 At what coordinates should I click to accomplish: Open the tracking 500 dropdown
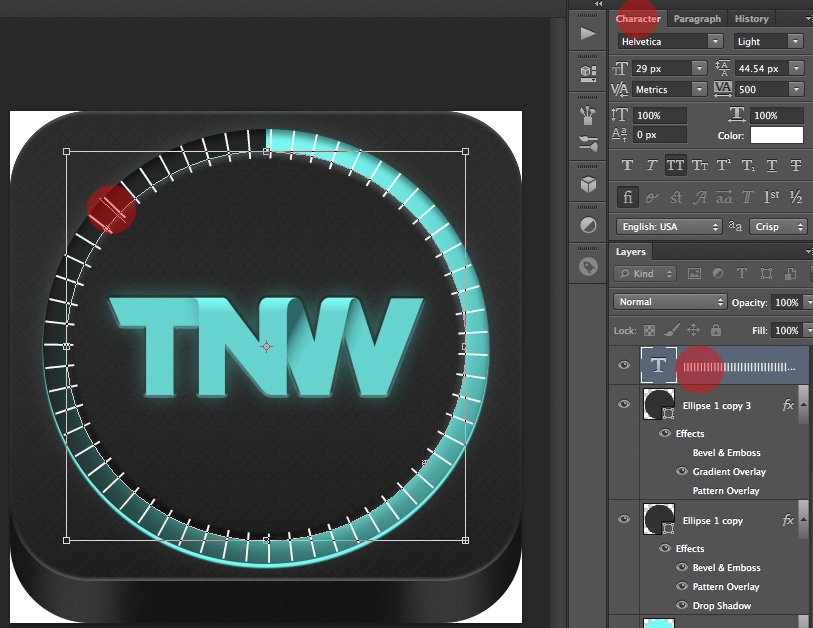(x=796, y=89)
